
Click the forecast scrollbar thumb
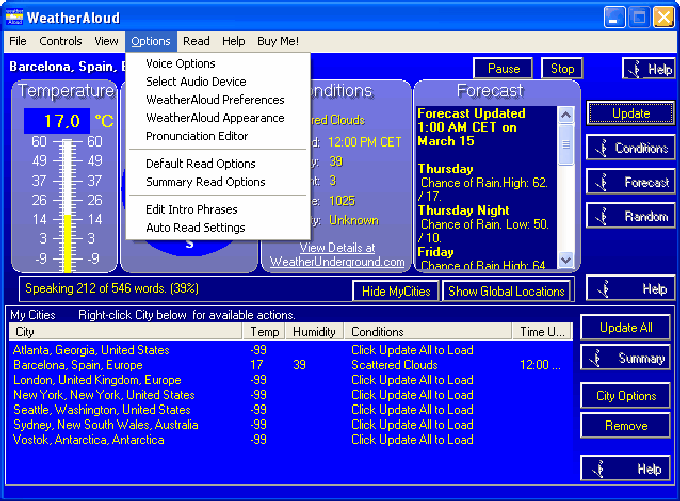566,145
